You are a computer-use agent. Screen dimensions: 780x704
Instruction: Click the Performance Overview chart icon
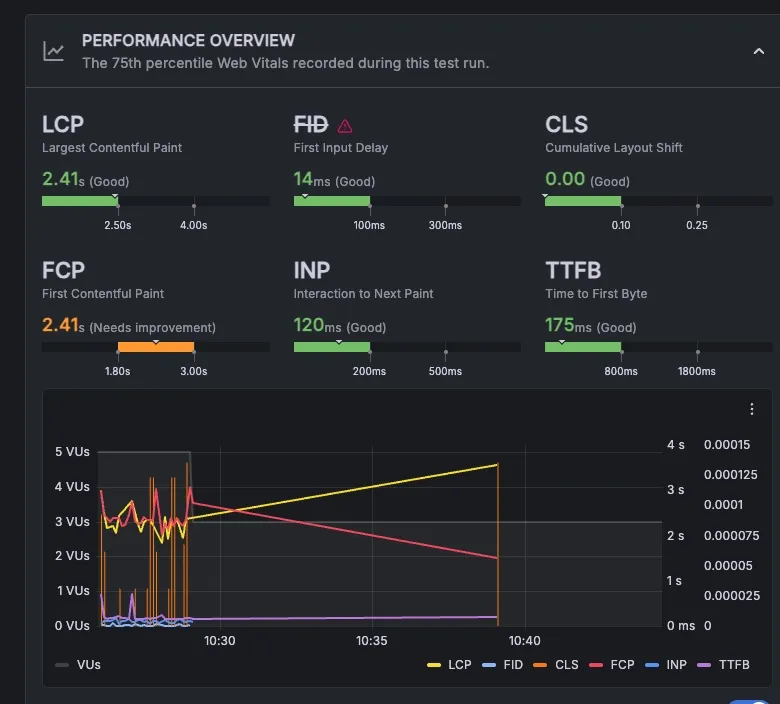[54, 51]
